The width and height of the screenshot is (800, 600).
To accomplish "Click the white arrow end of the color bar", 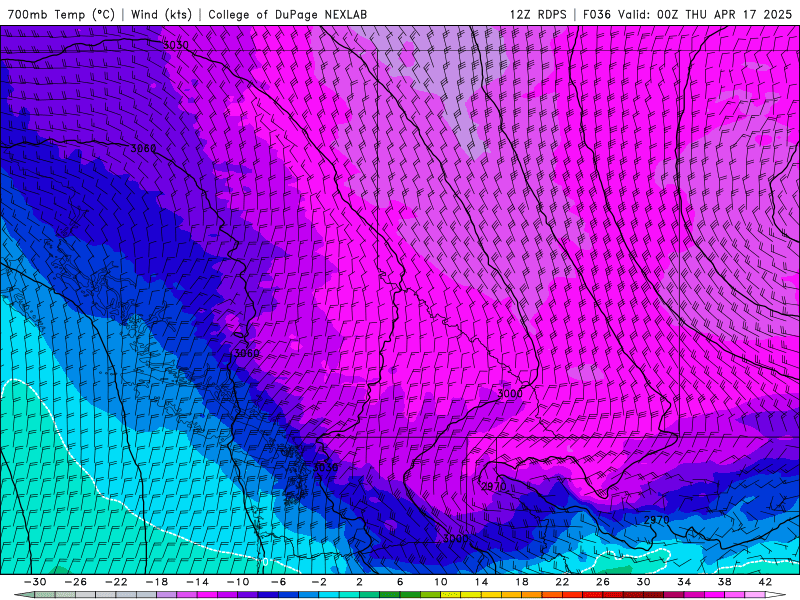I will tap(776, 594).
